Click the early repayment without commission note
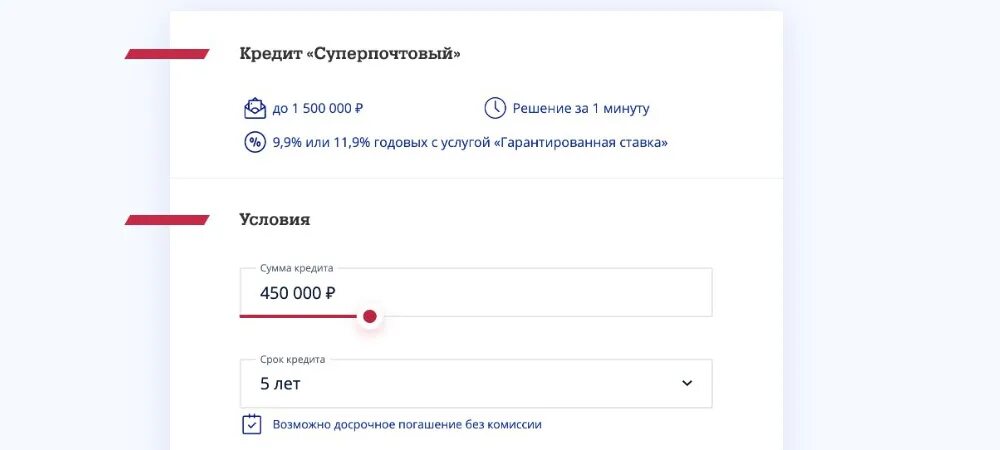The height and width of the screenshot is (450, 1000). [x=407, y=425]
